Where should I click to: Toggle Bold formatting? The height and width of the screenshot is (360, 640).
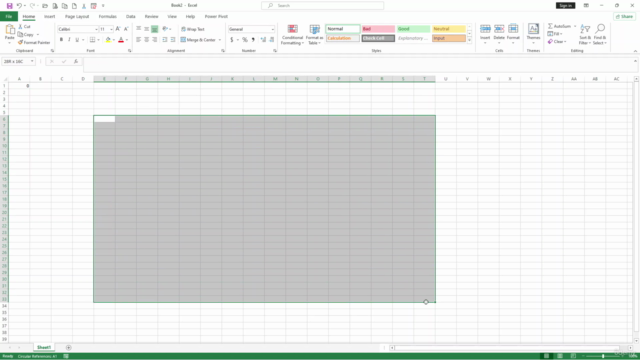[x=61, y=40]
